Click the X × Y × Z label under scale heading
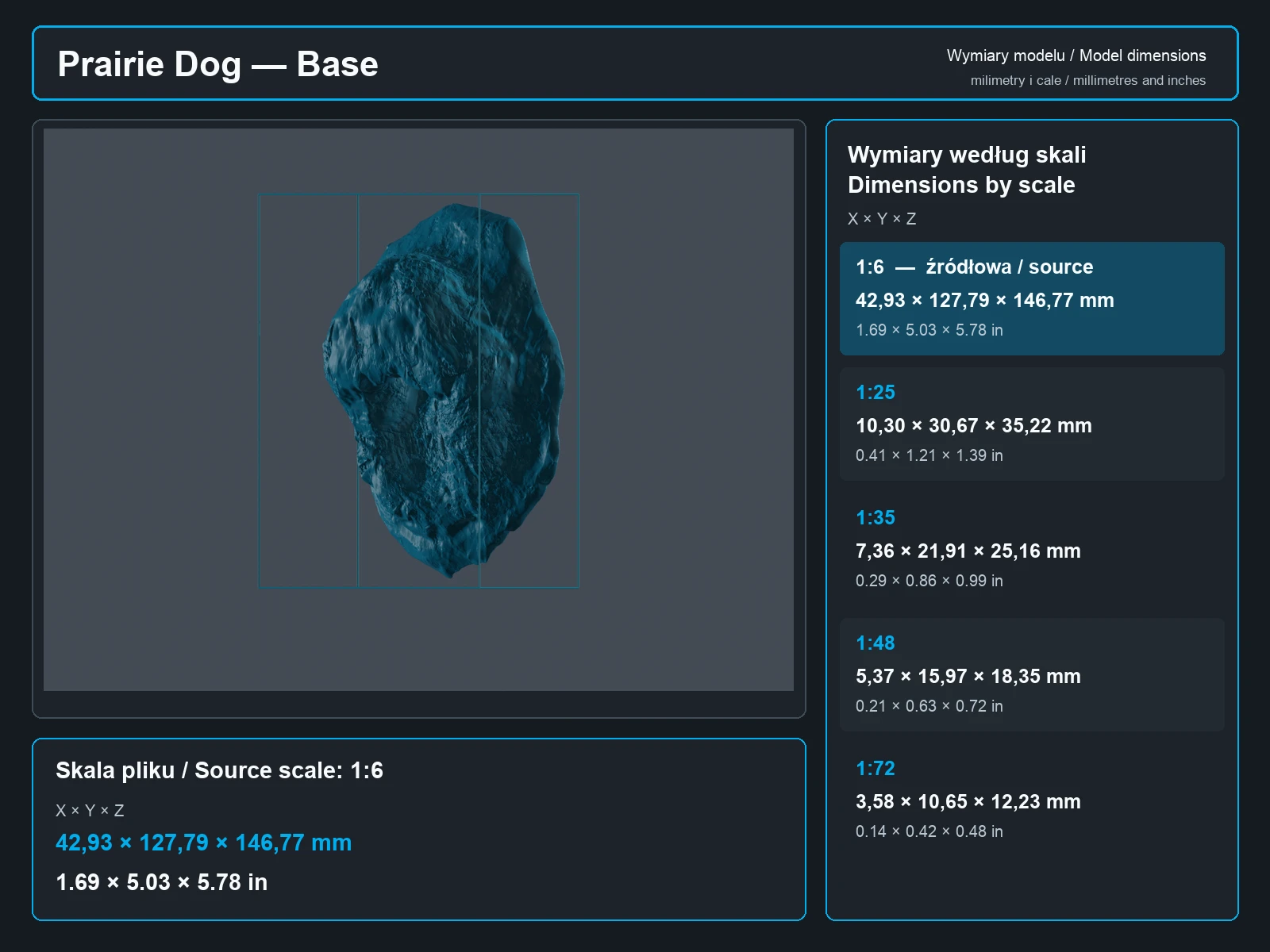Screen dimensions: 1270x952 (x=882, y=219)
